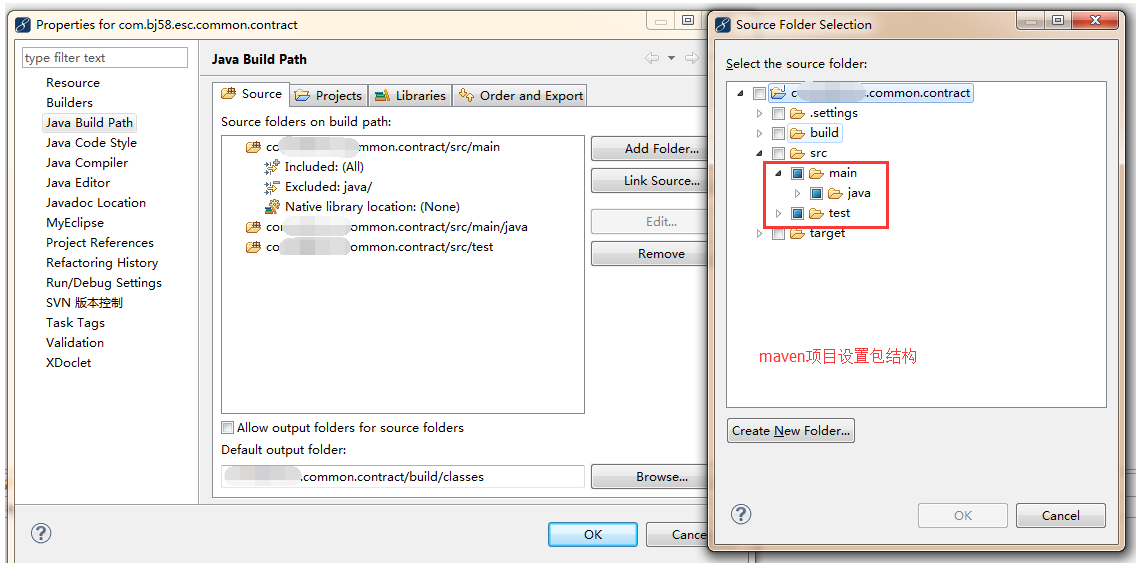Select Javadoc Location in properties list
Viewport: 1139px width, 563px height.
(x=96, y=203)
